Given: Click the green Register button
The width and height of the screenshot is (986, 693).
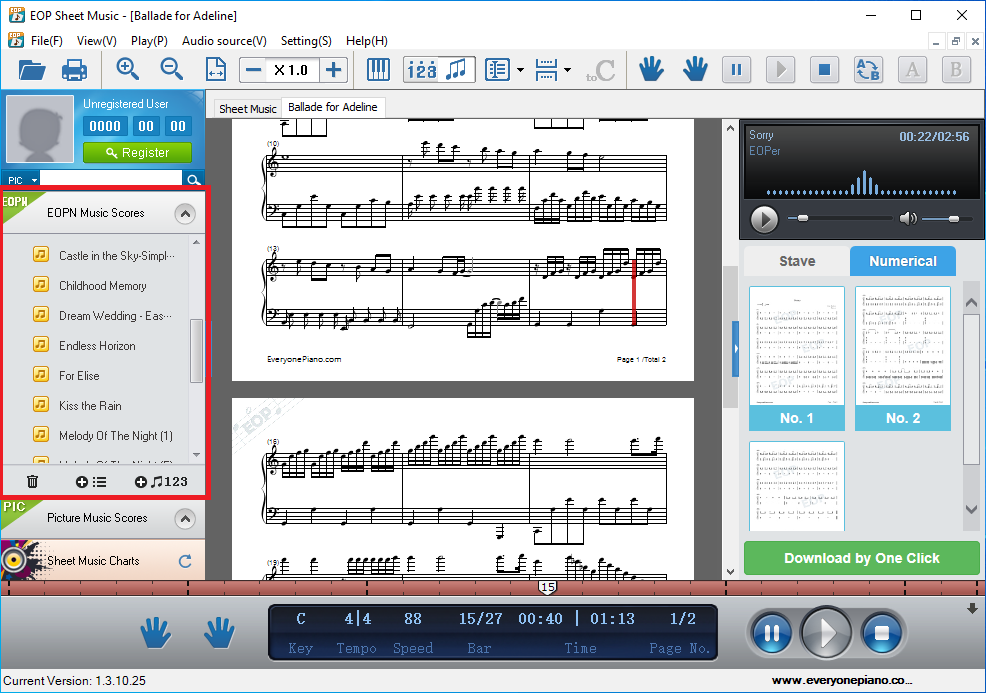Looking at the screenshot, I should [x=138, y=153].
